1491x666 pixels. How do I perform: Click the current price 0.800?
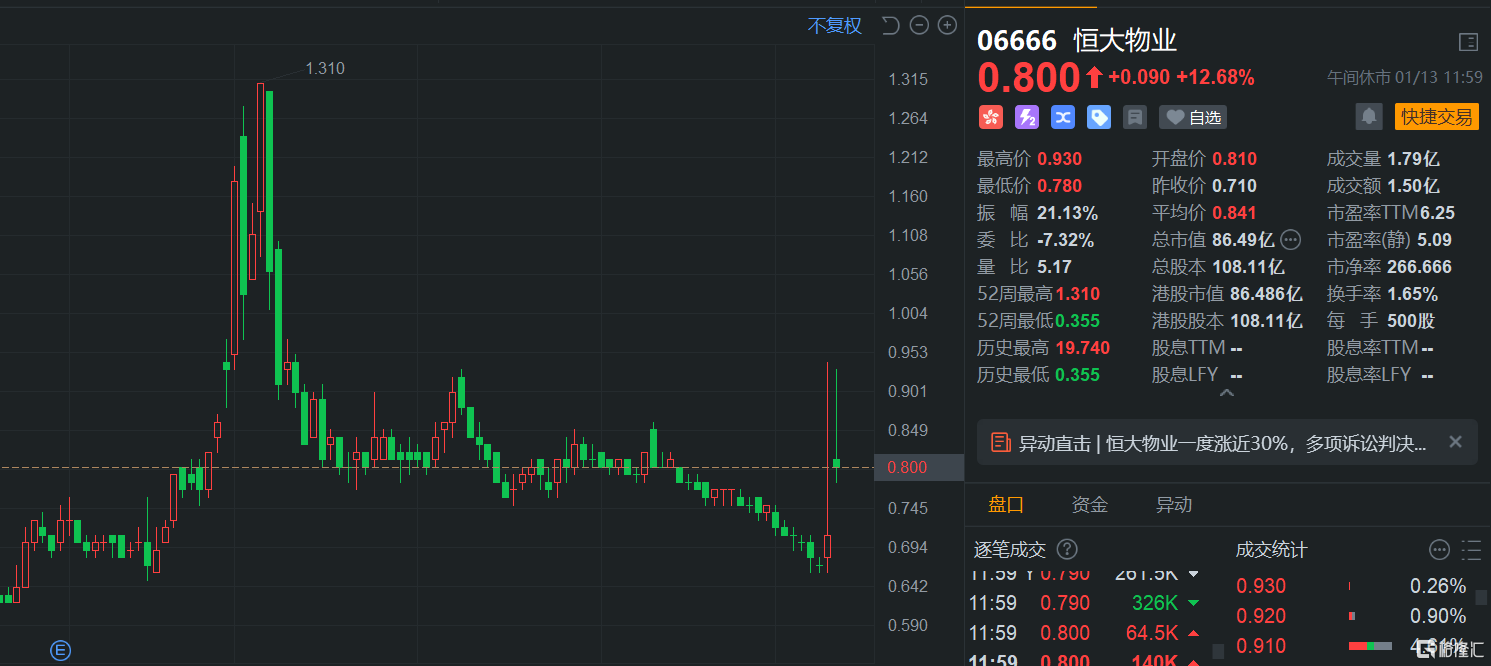coord(1029,78)
